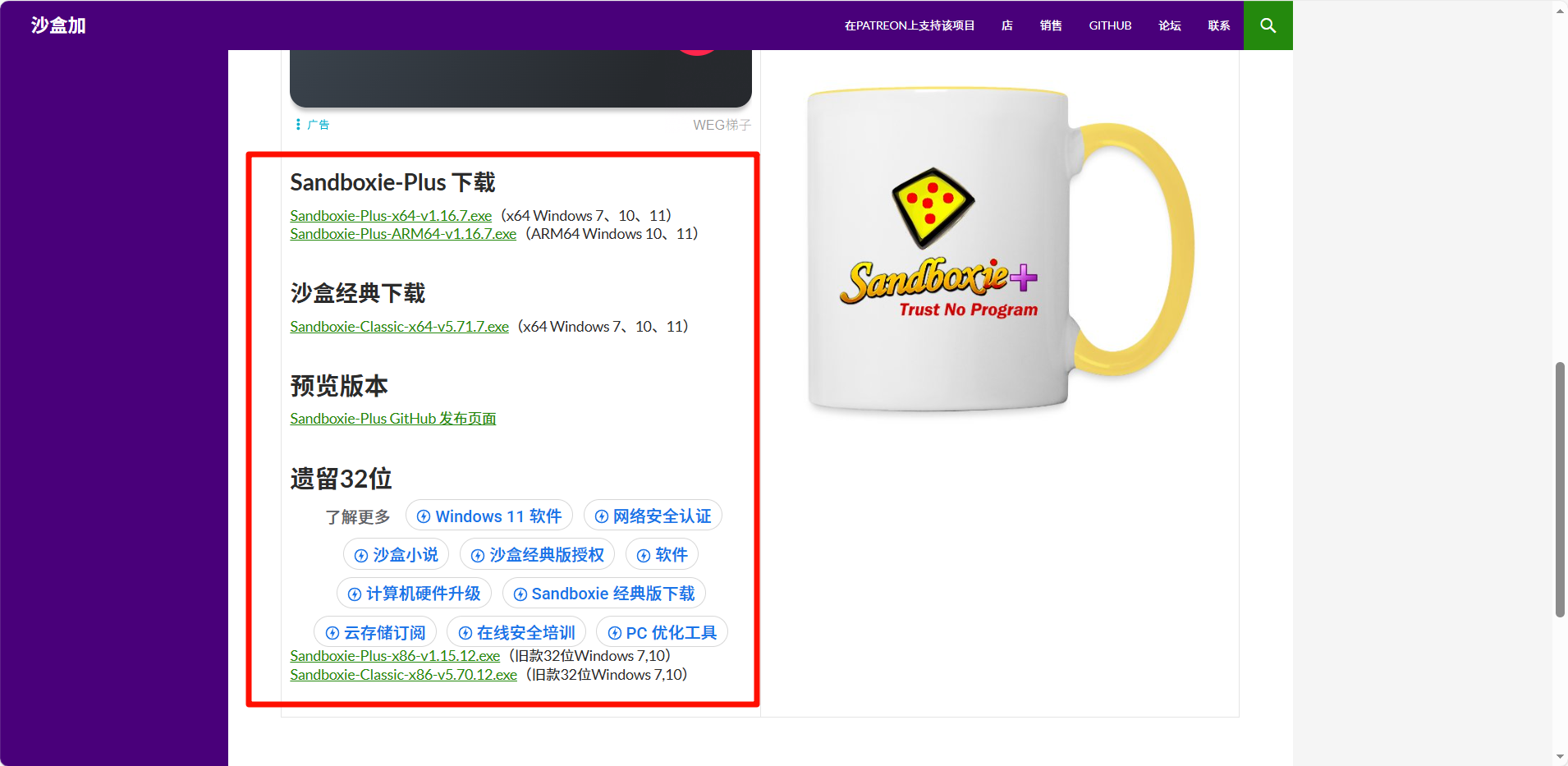Click the Windows 11 软件 ad chip
The height and width of the screenshot is (766, 1568).
pos(489,516)
